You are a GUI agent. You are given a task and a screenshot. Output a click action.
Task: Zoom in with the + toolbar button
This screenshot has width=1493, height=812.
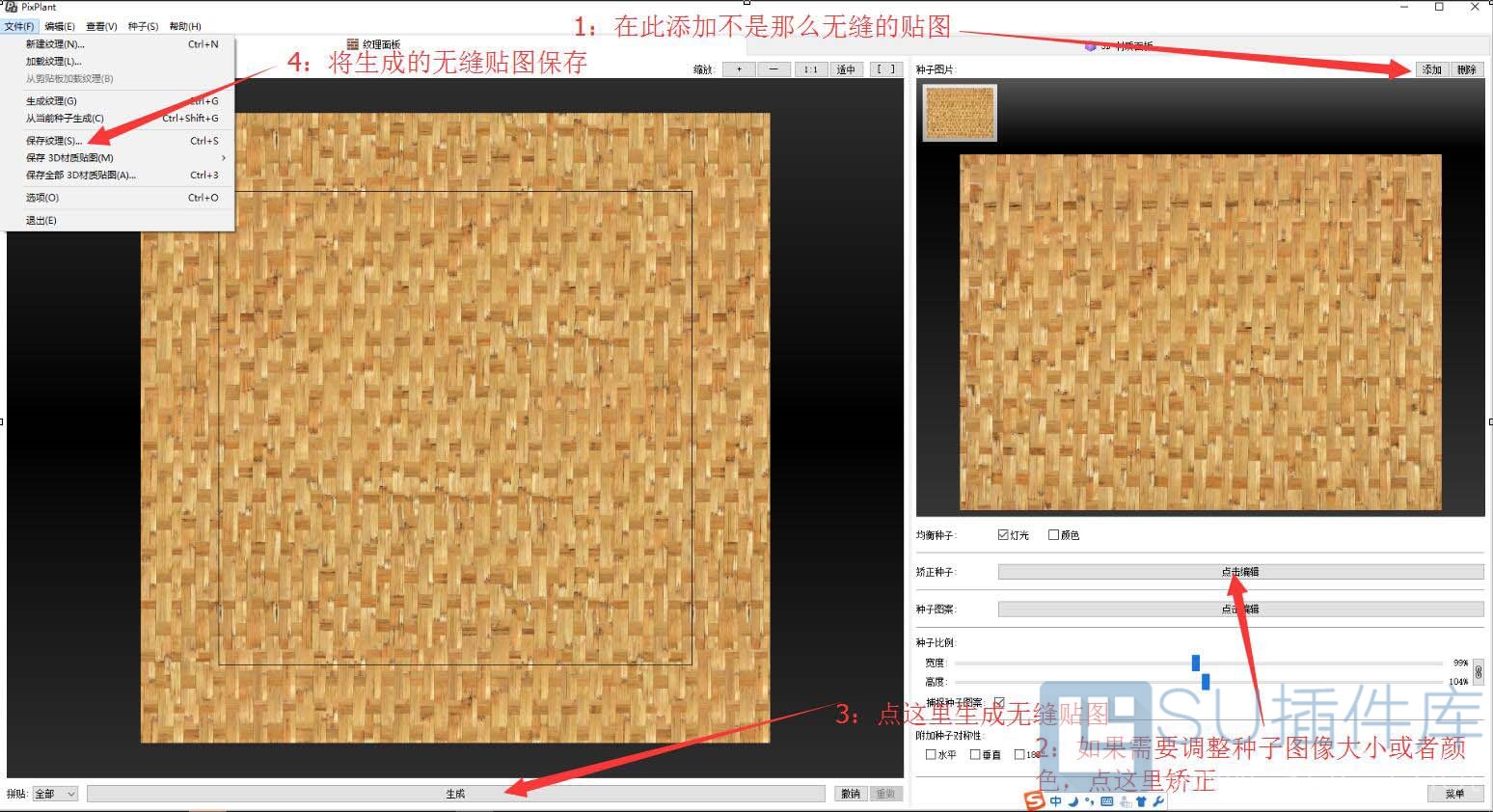coord(739,68)
